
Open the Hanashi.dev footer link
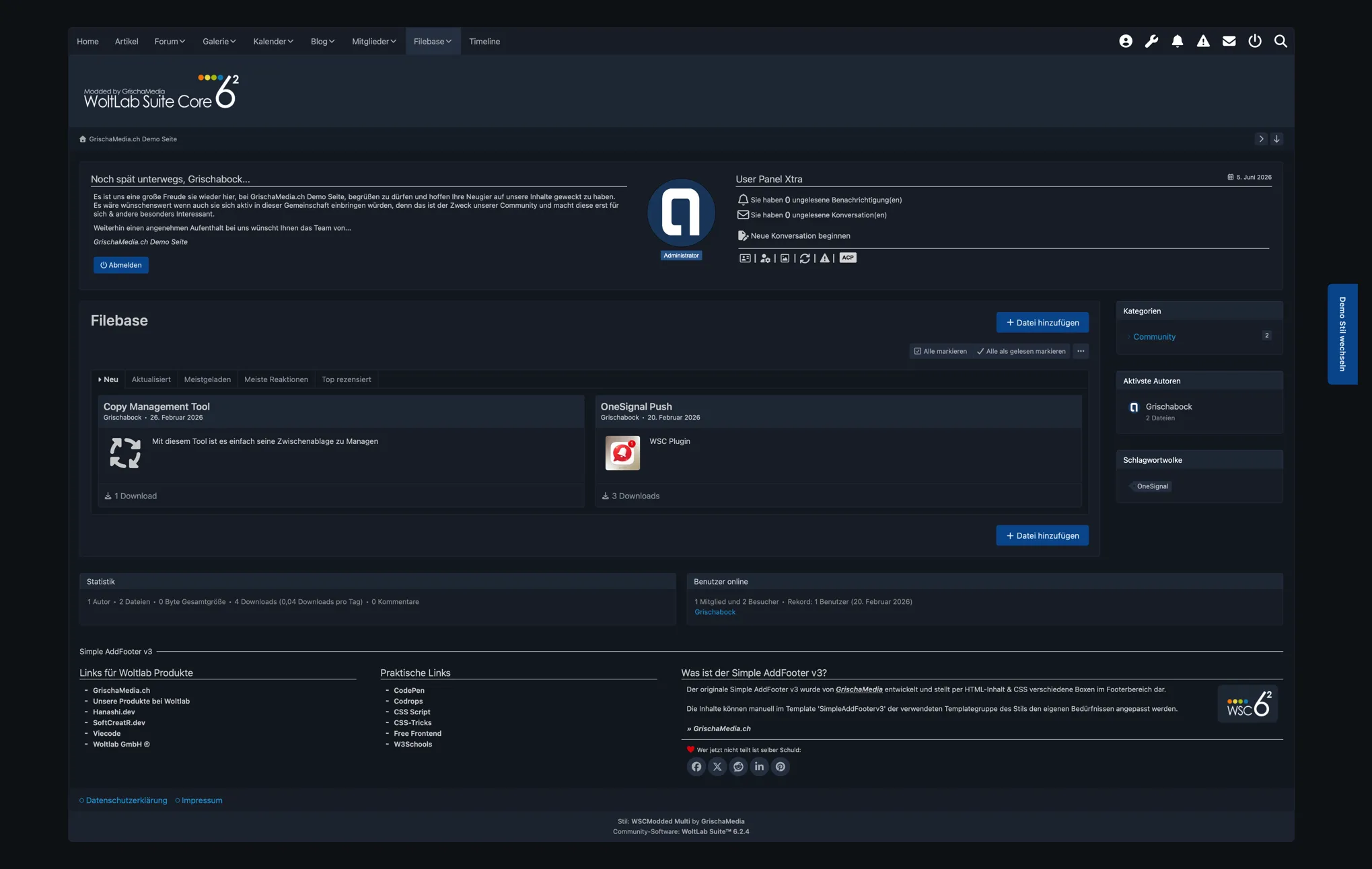pyautogui.click(x=114, y=712)
